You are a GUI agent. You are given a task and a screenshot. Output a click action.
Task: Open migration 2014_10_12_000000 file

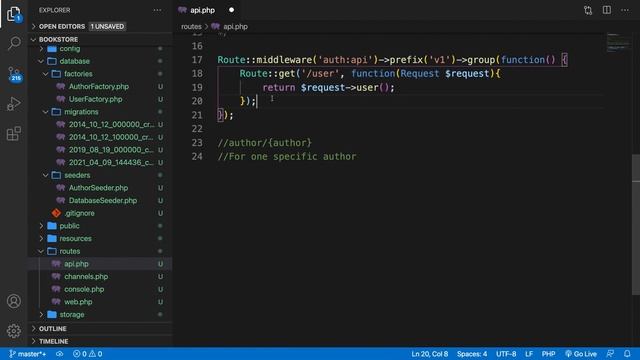click(100, 124)
